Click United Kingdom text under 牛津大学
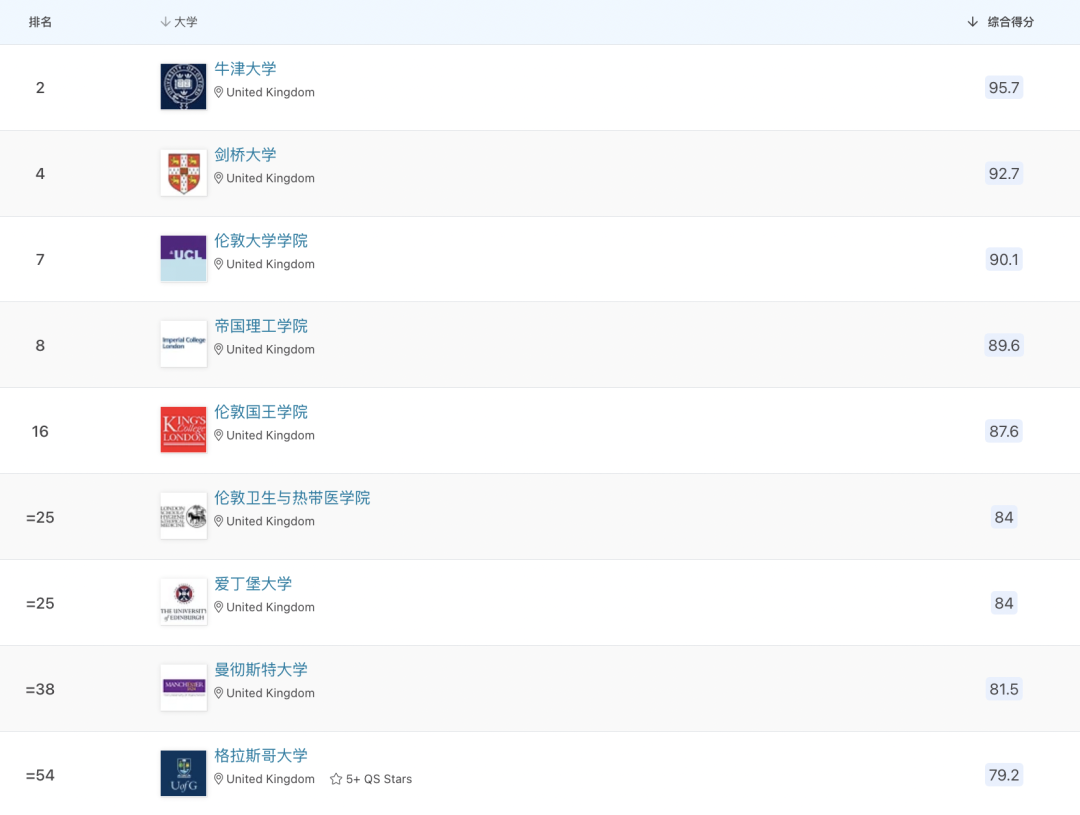The image size is (1080, 815). [270, 92]
